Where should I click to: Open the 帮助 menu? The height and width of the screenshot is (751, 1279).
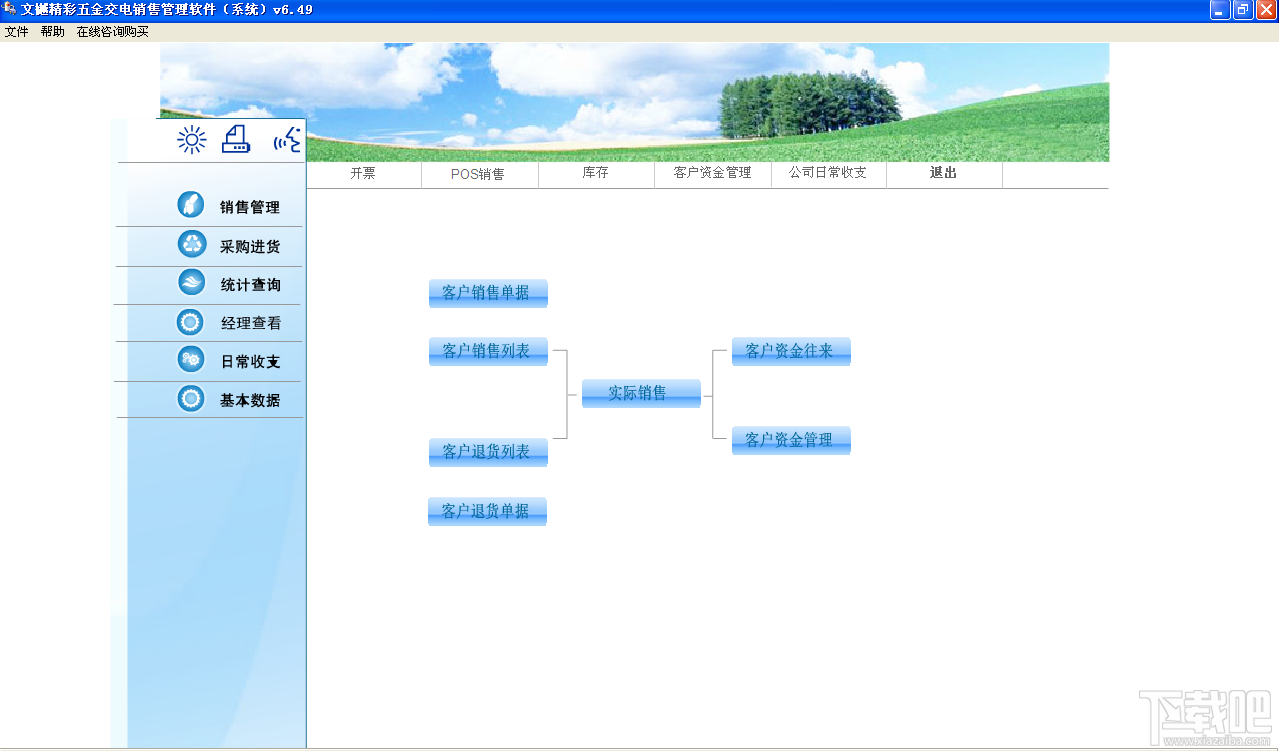tap(53, 32)
